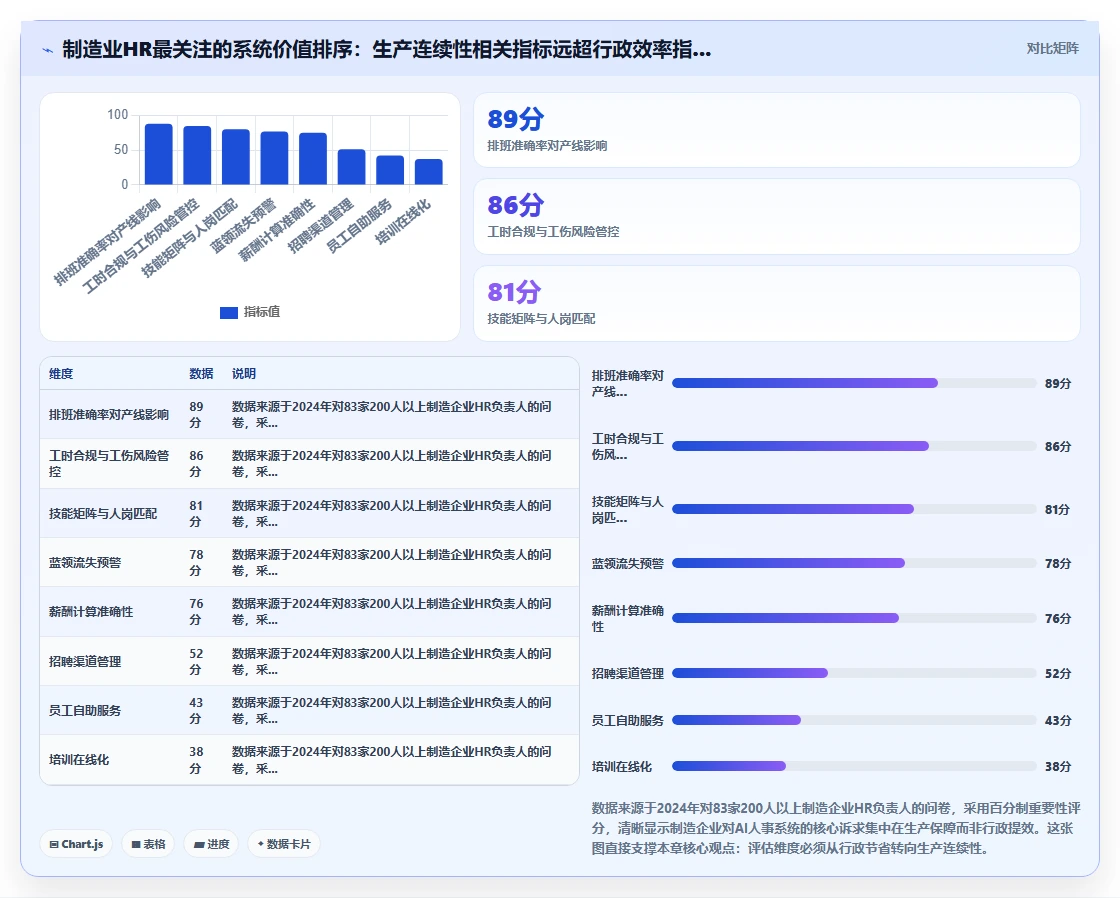Click the 76分 value beside the progress bar
This screenshot has width=1120, height=898.
click(x=1058, y=619)
